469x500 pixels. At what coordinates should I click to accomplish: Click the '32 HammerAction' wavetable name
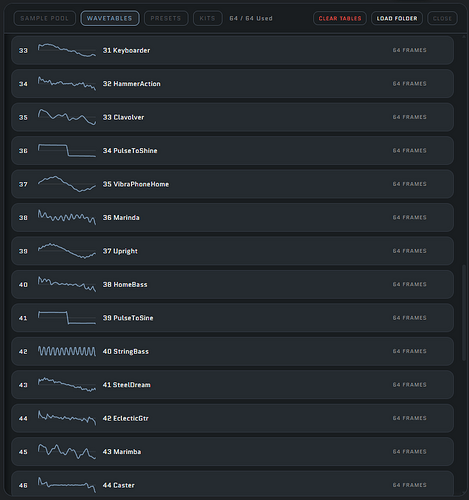[x=132, y=84]
